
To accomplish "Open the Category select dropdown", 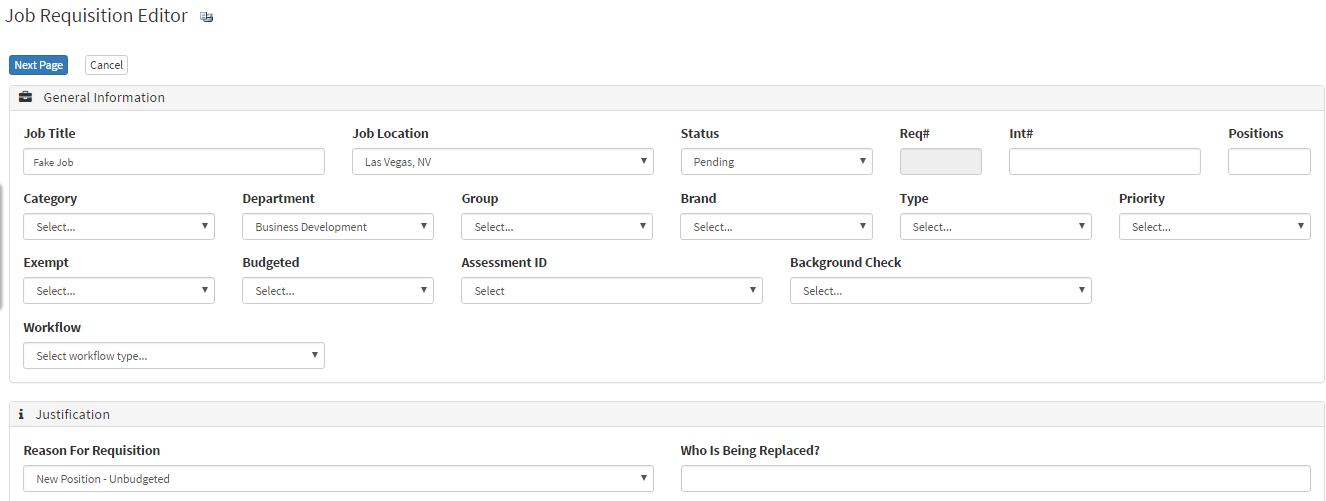I will click(119, 227).
